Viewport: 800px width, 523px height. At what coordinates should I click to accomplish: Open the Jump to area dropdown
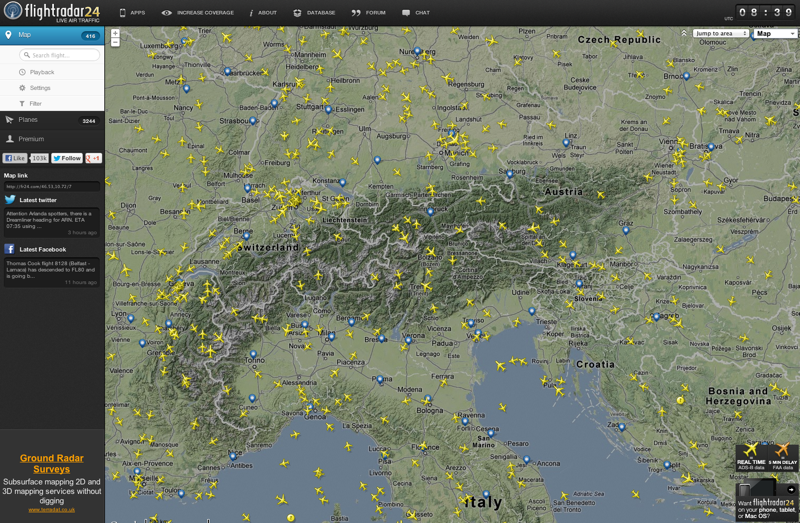coord(720,33)
